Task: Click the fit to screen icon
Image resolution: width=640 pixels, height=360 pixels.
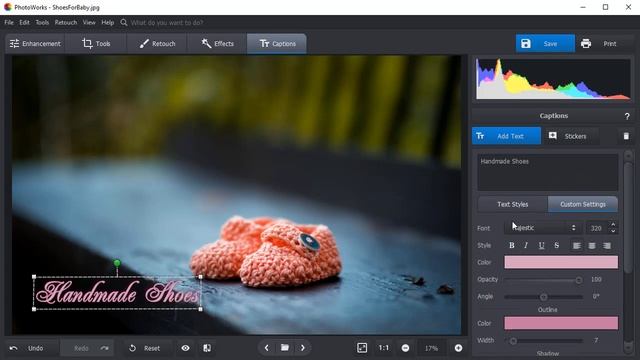Action: pyautogui.click(x=362, y=348)
